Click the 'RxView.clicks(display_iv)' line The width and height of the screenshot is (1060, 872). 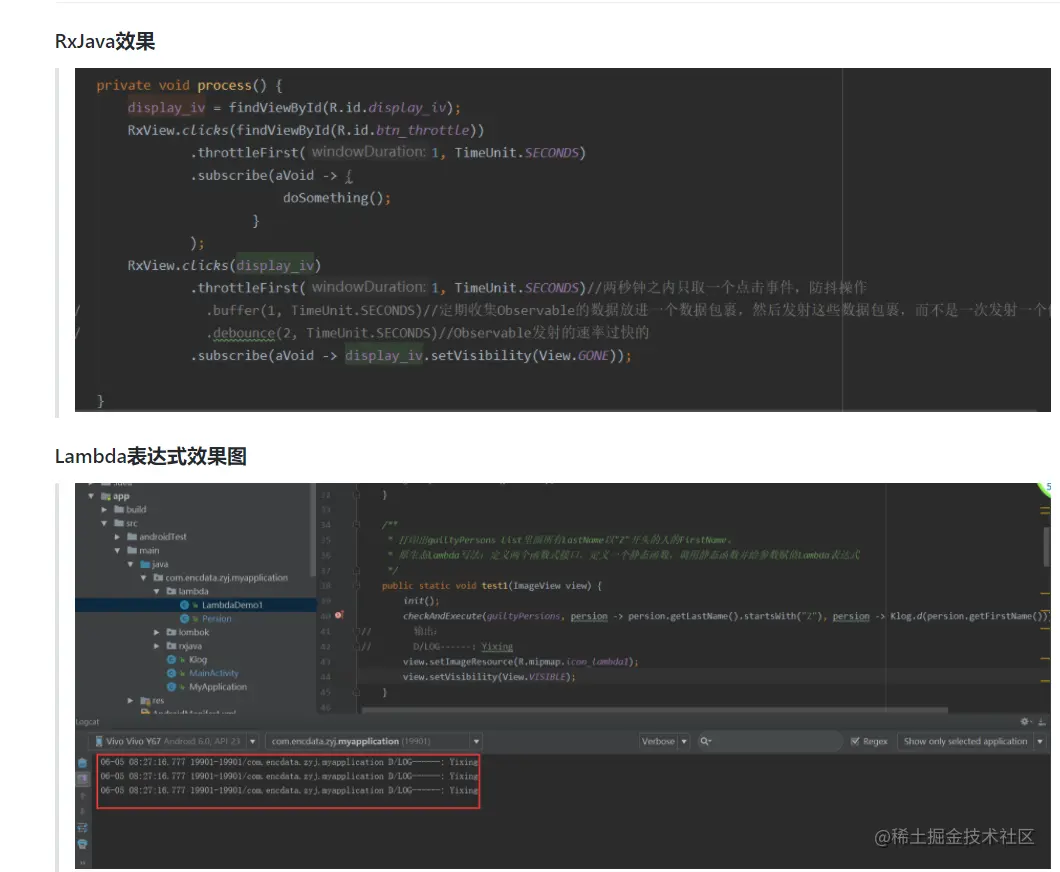point(224,266)
